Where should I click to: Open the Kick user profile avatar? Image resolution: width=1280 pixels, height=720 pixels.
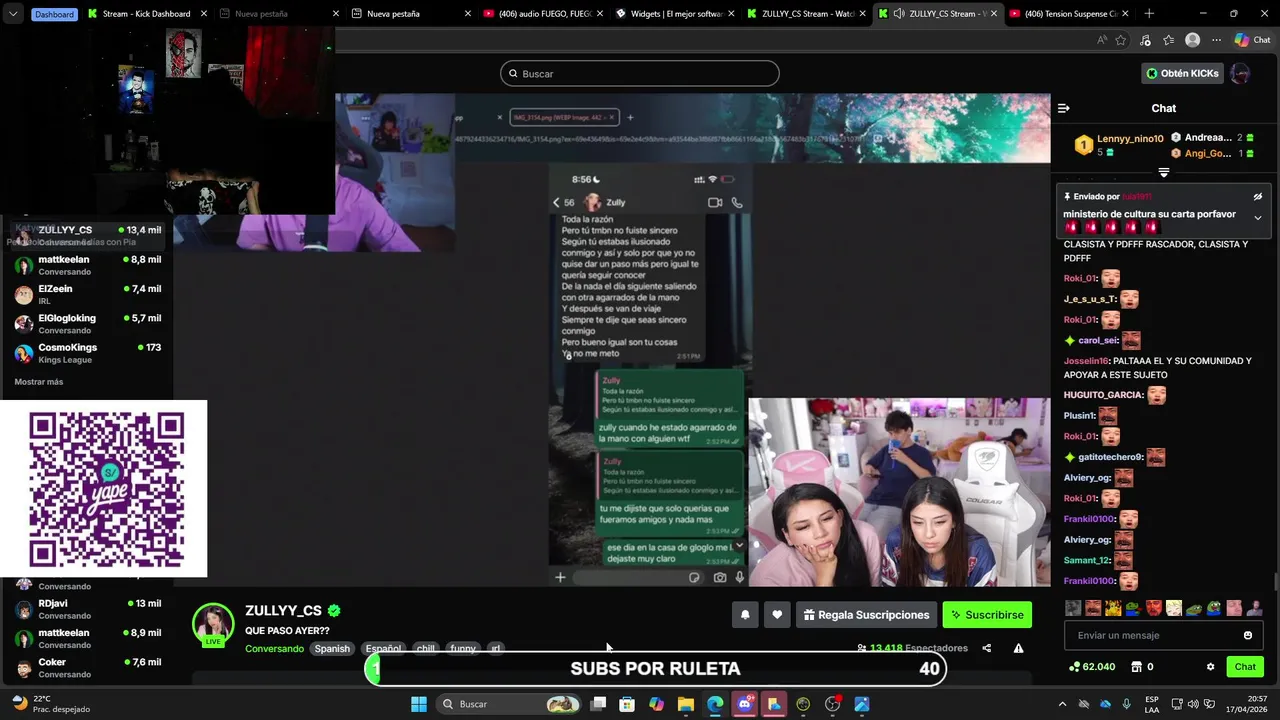(1240, 73)
